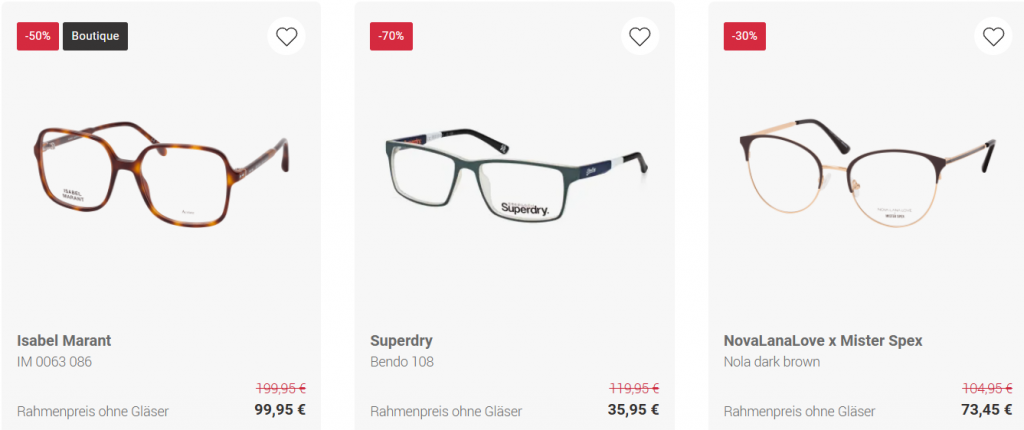1024x430 pixels.
Task: Click the Boutique label badge
Action: click(x=95, y=36)
